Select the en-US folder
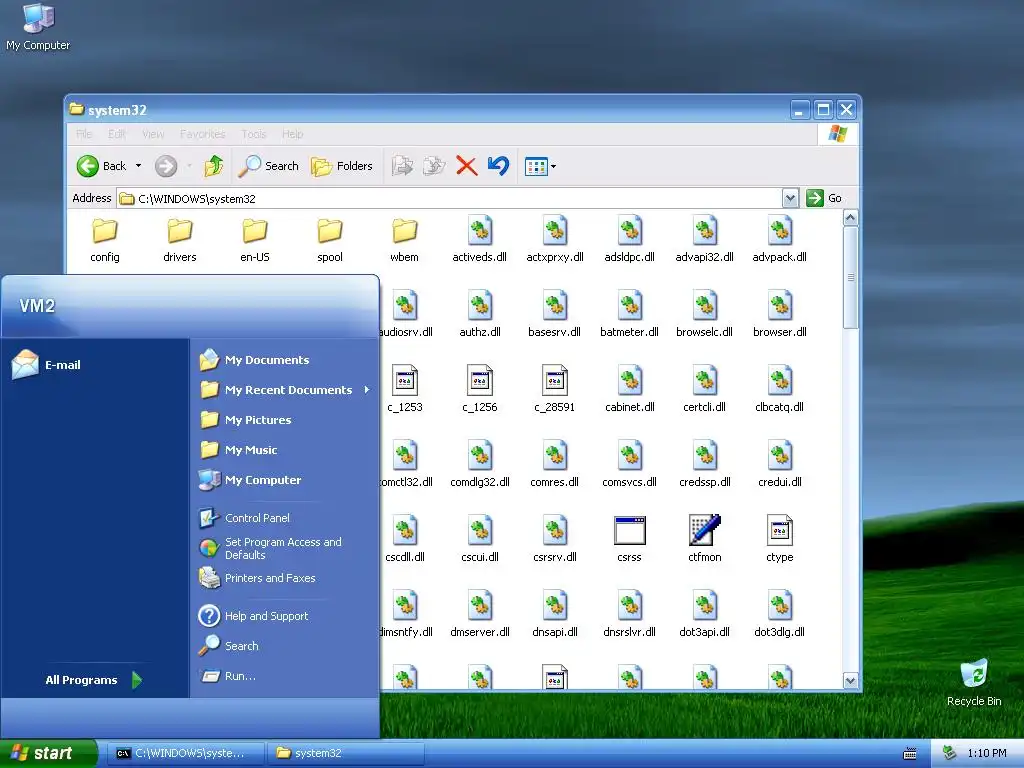This screenshot has height=768, width=1024. [255, 240]
